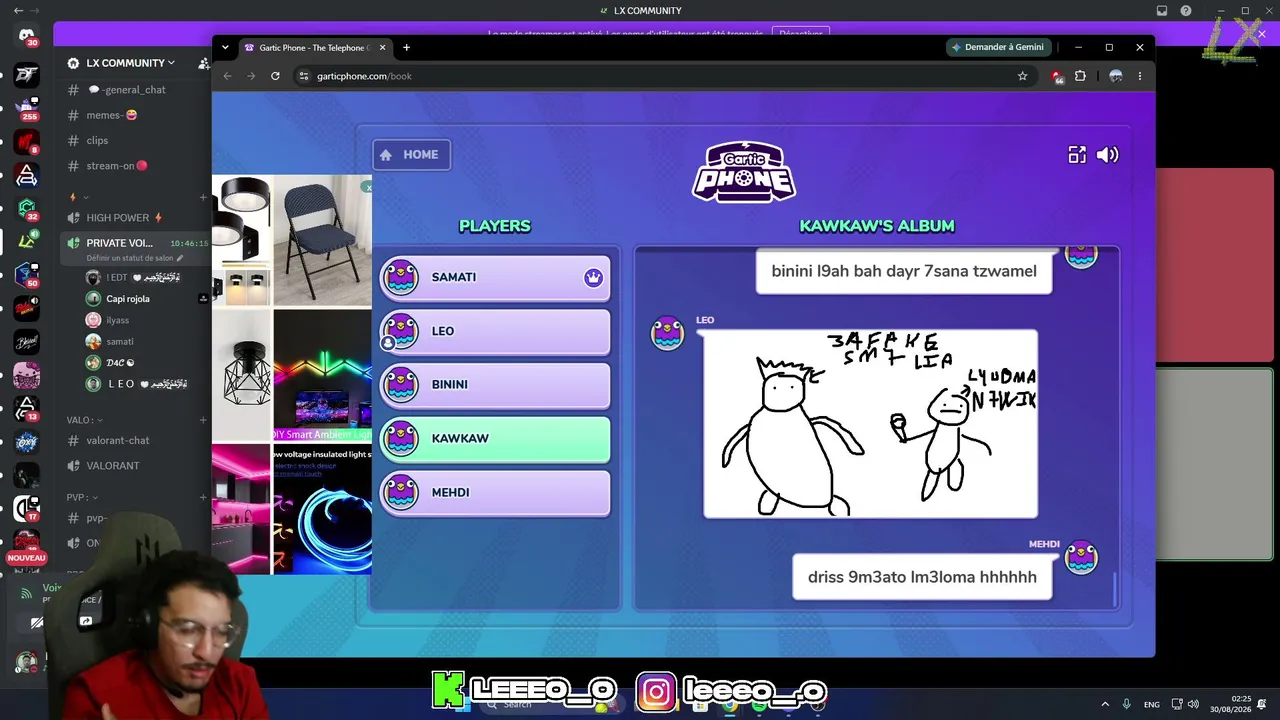Select player SAMATI in players list
1280x720 pixels.
[495, 277]
